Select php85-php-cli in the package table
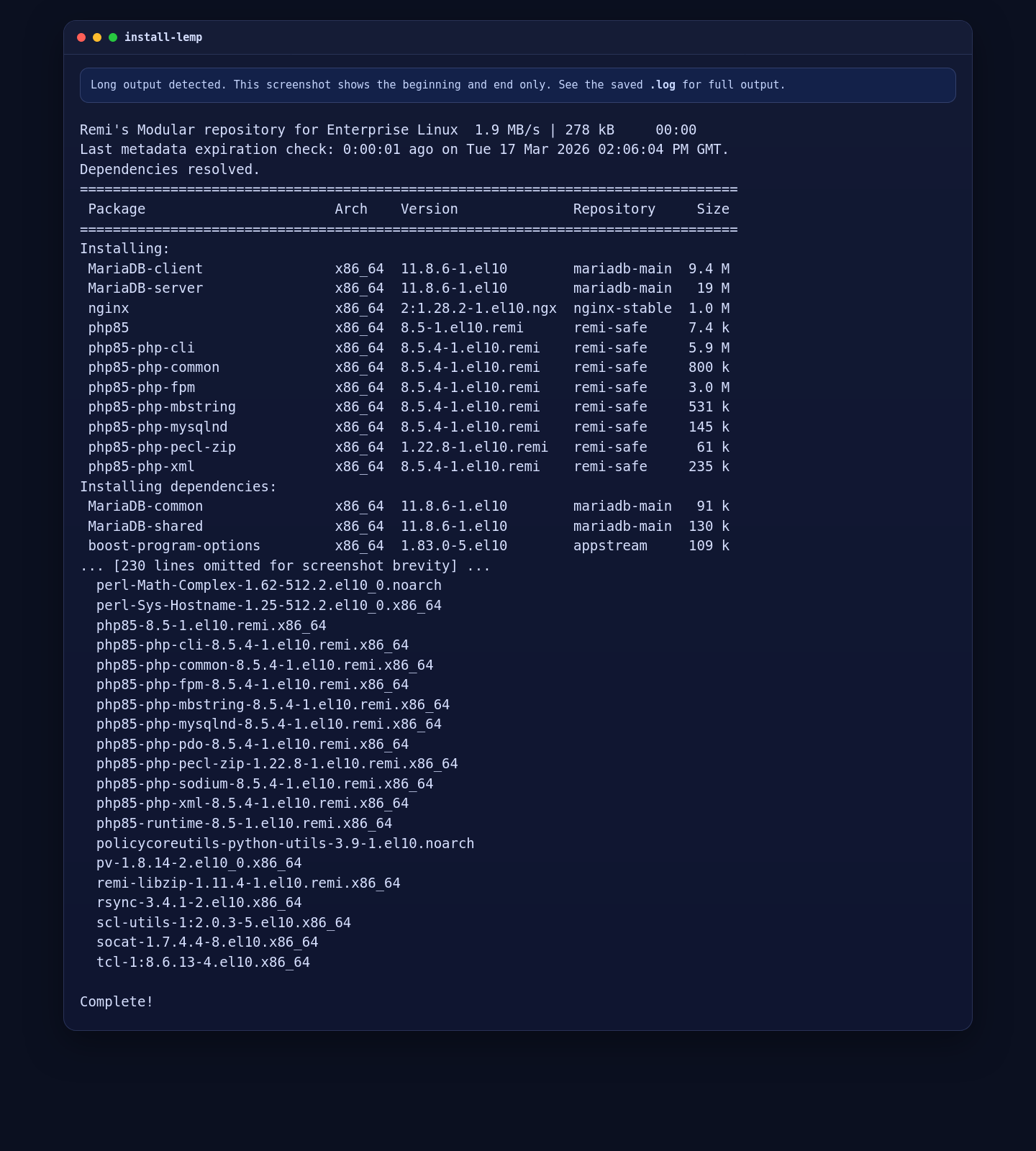1036x1151 pixels. (x=141, y=348)
